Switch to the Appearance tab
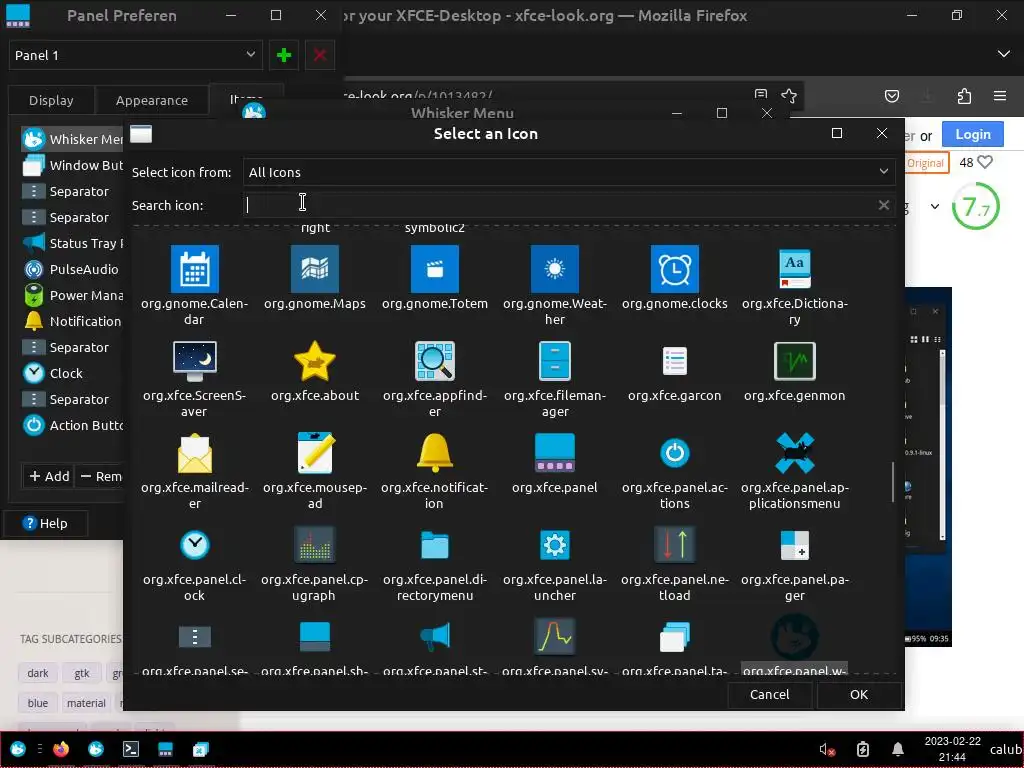The width and height of the screenshot is (1024, 768). click(152, 101)
